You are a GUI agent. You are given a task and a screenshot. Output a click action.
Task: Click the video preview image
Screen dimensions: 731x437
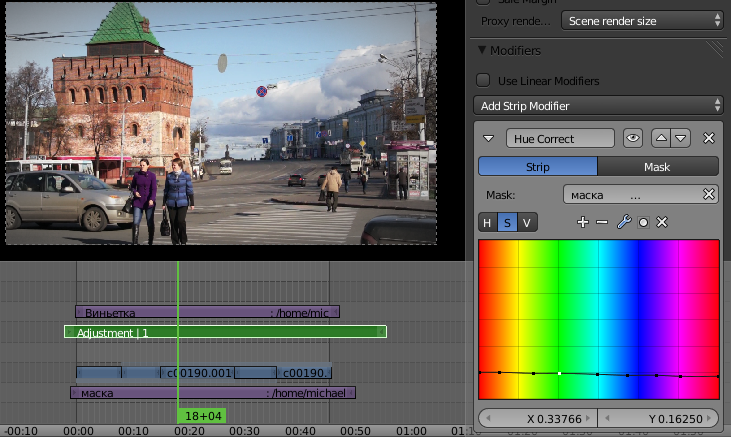point(221,123)
